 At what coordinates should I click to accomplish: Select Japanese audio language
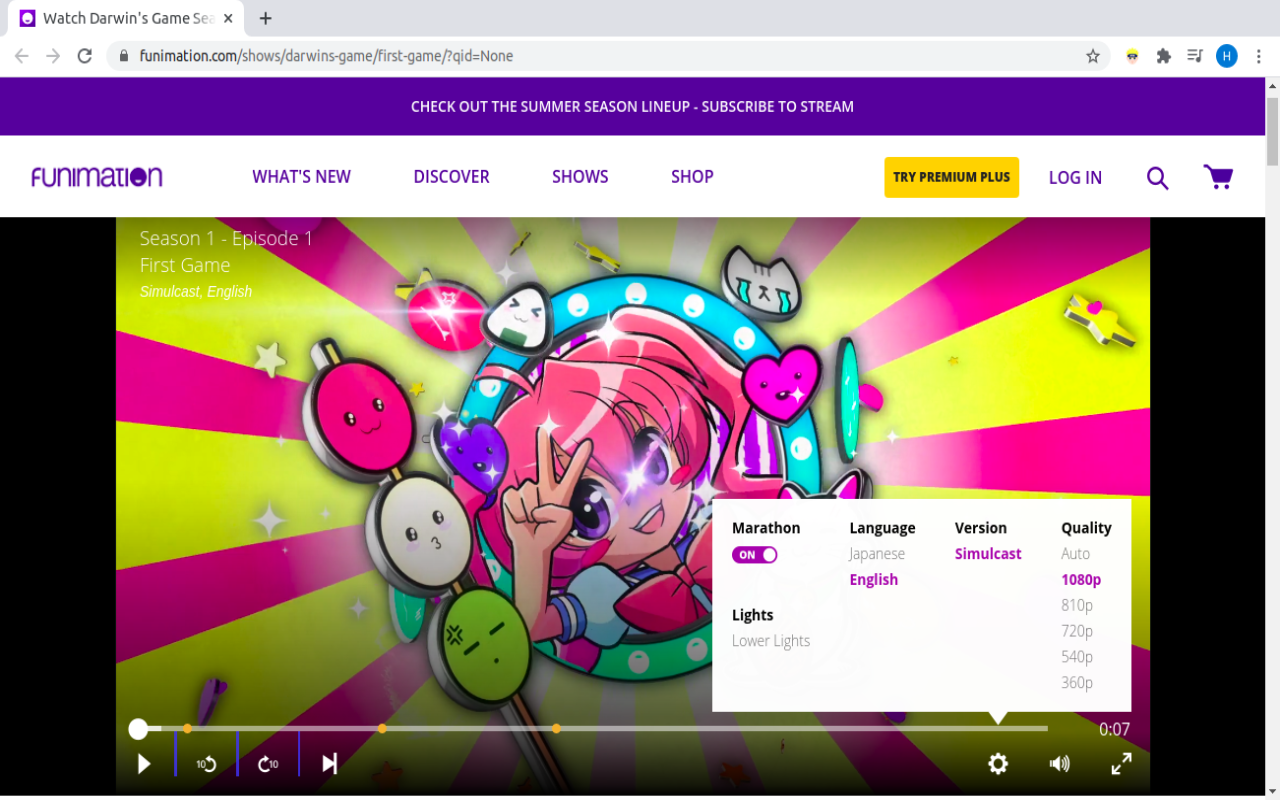point(876,553)
